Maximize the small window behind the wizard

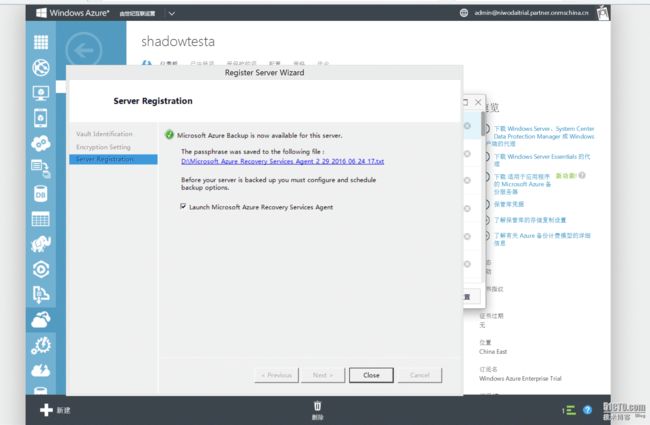(465, 102)
